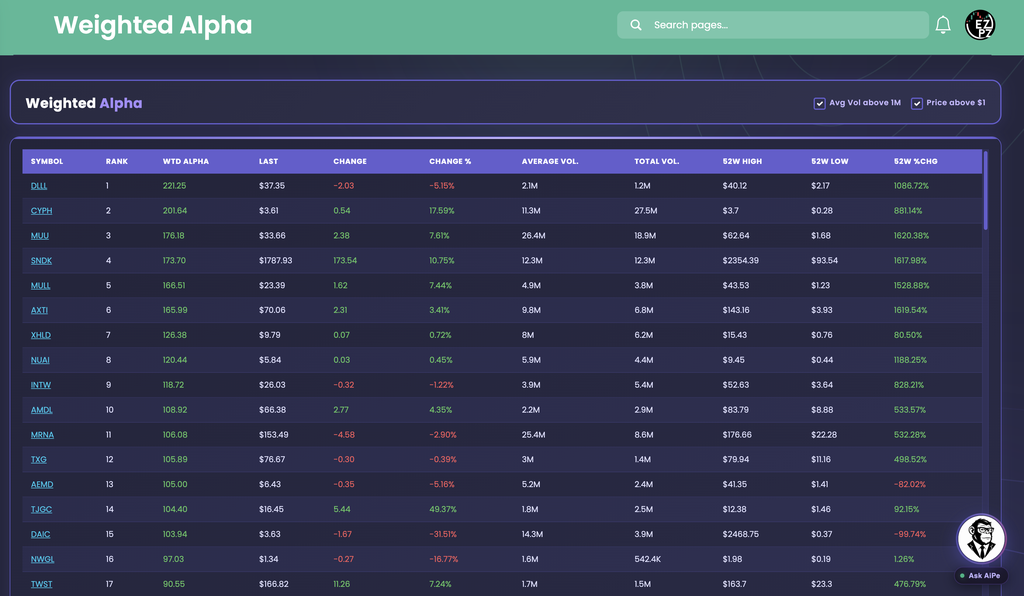Click the $2468.75 52-week high

pyautogui.click(x=741, y=534)
